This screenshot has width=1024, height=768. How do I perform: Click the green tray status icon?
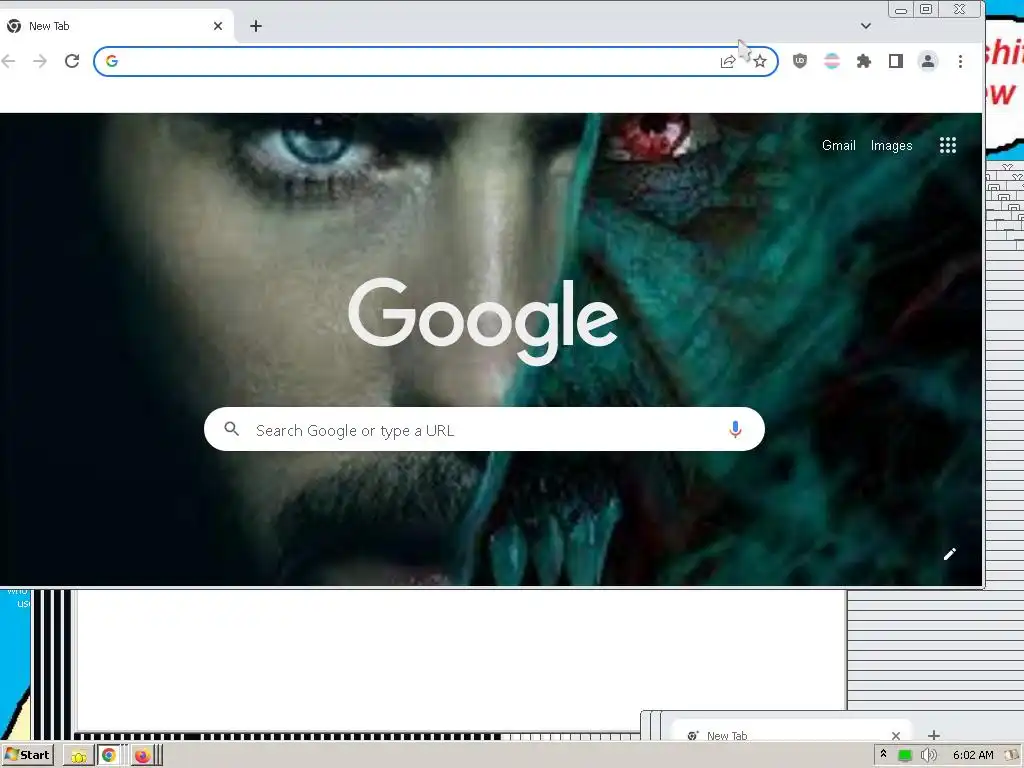(904, 756)
